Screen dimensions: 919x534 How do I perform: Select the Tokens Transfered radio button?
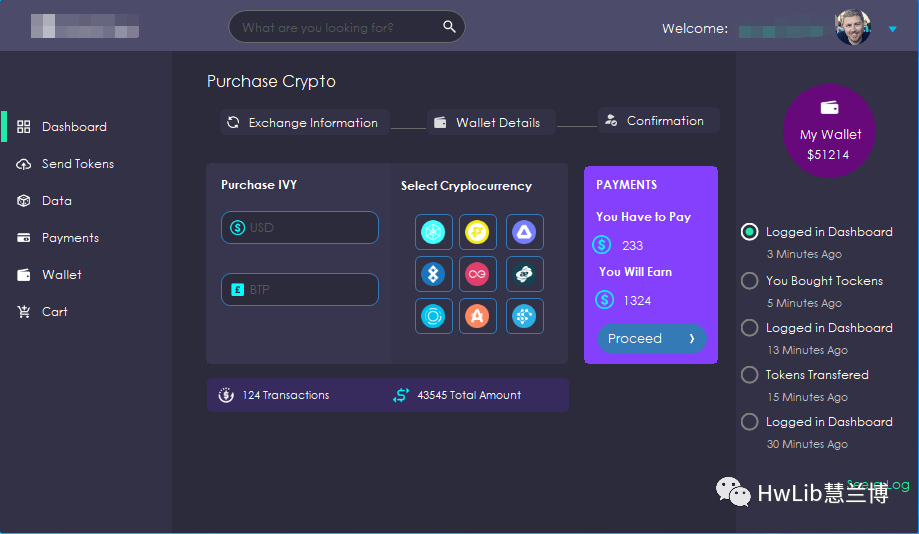coord(749,375)
